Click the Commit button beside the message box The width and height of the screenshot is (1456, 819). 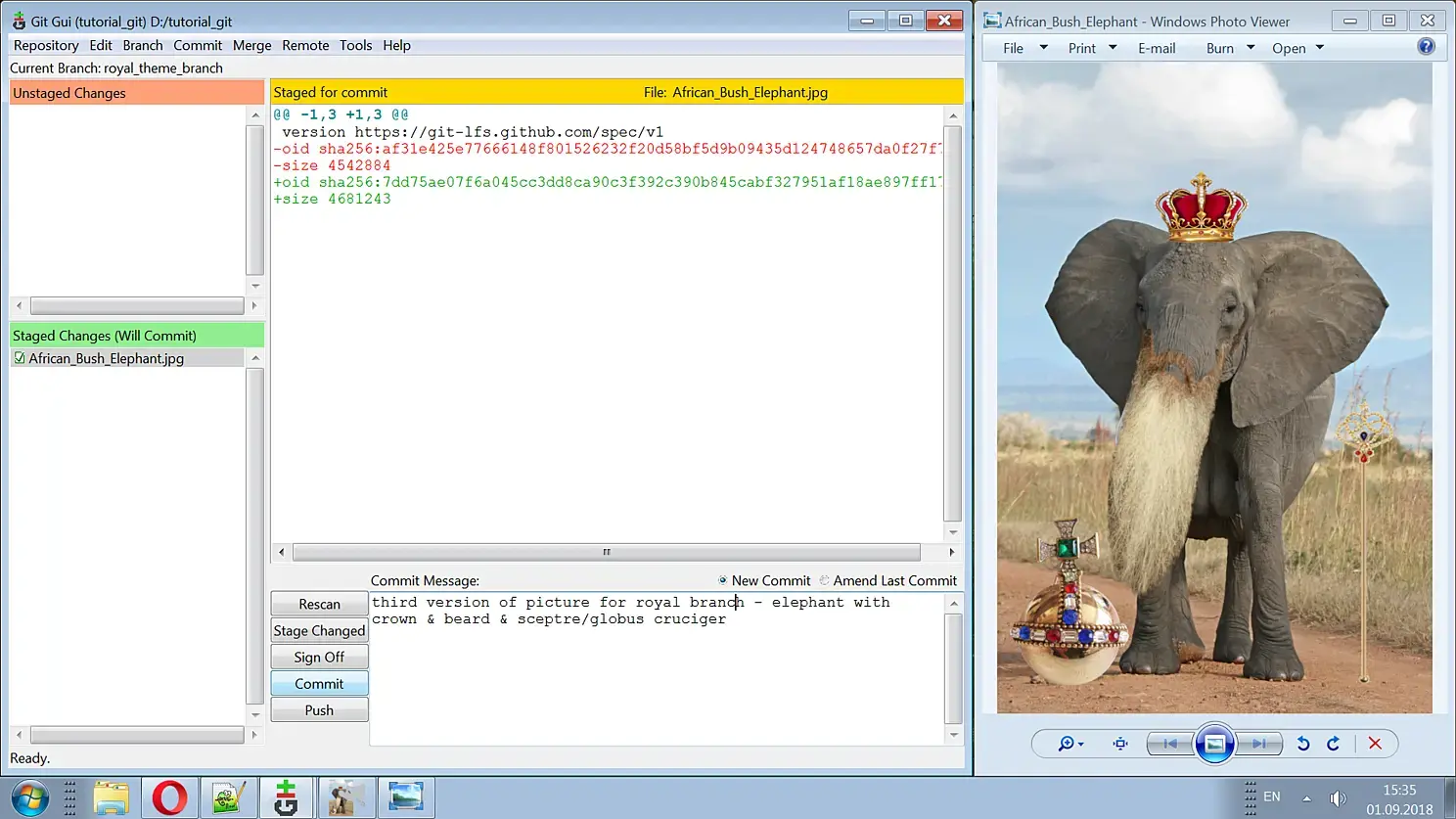click(x=319, y=683)
